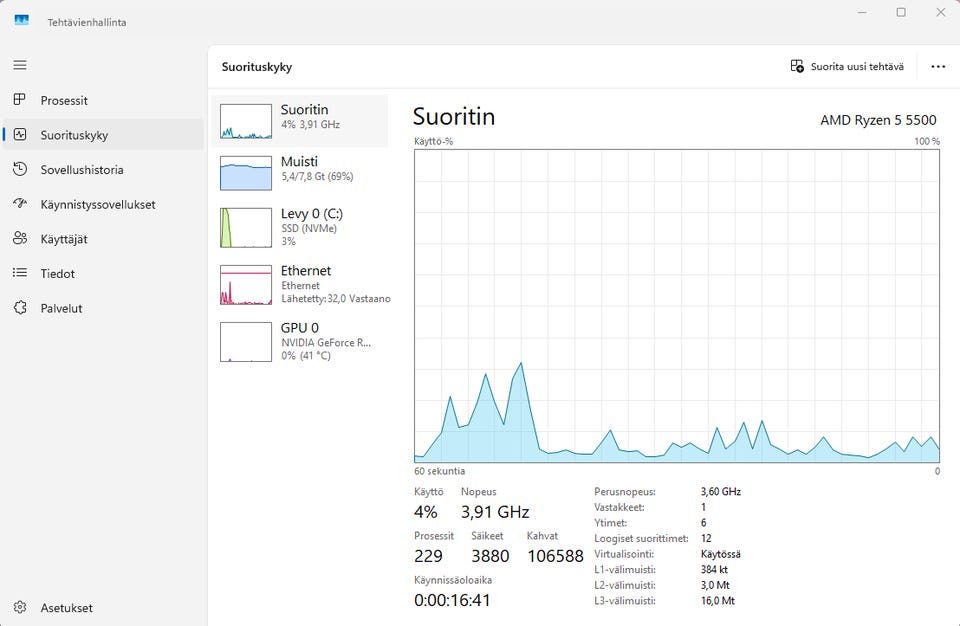Open the Sovellushistoria page
This screenshot has width=960, height=626.
[x=103, y=170]
